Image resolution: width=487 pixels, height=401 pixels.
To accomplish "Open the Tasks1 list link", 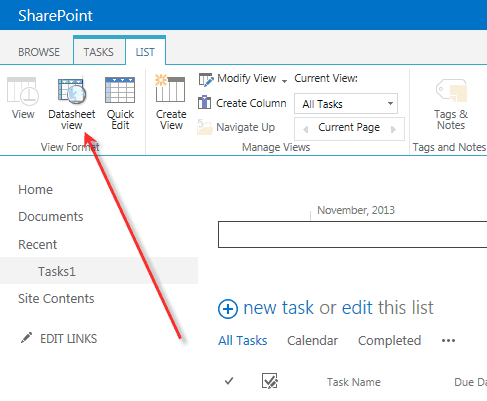I will pos(57,271).
